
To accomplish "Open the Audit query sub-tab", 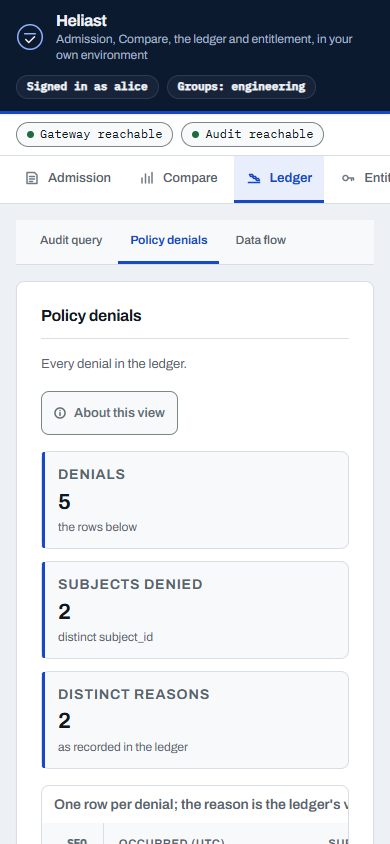I will [x=71, y=241].
